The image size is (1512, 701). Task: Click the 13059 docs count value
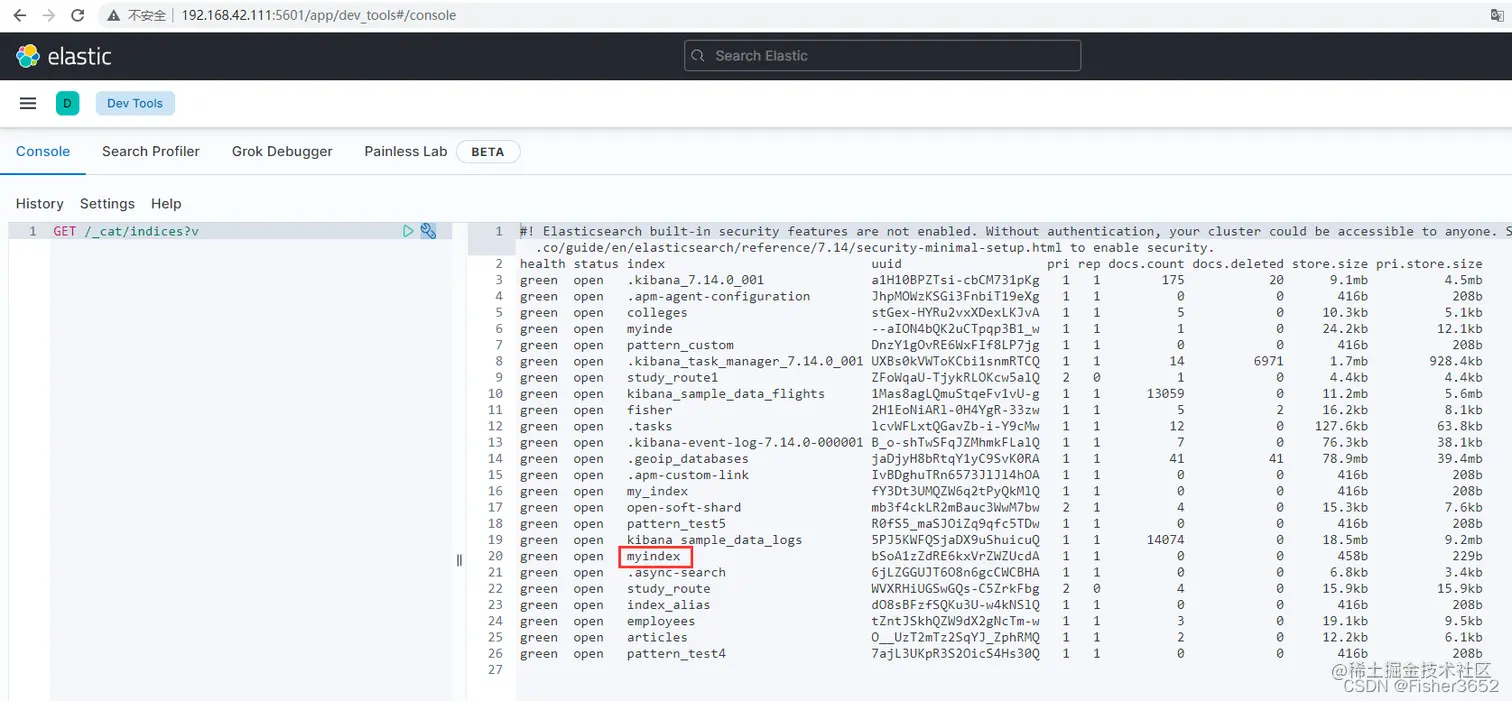click(x=1165, y=393)
